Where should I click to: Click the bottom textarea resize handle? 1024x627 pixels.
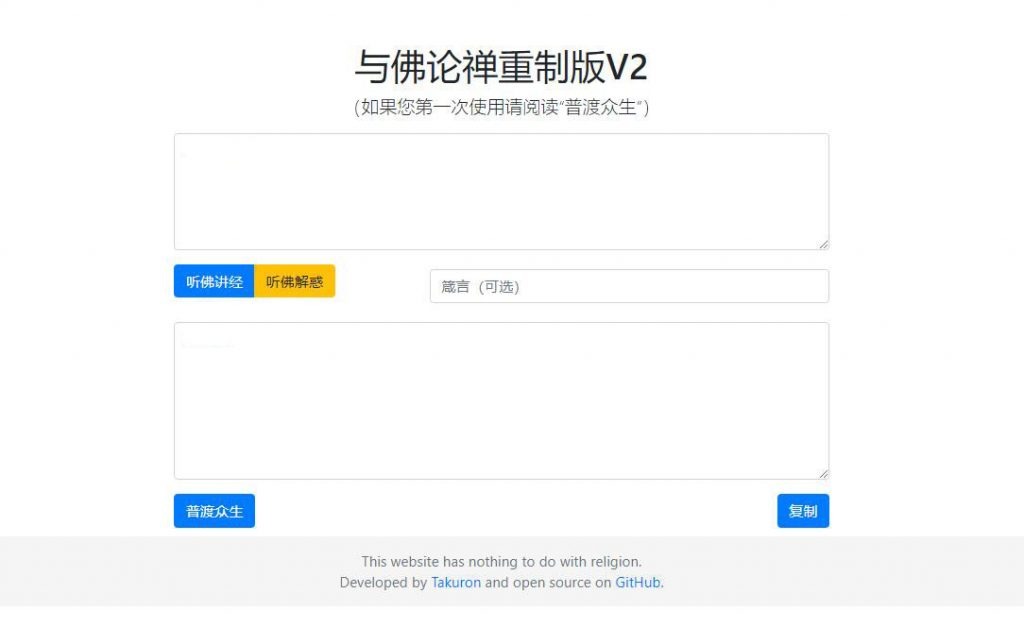pyautogui.click(x=824, y=472)
